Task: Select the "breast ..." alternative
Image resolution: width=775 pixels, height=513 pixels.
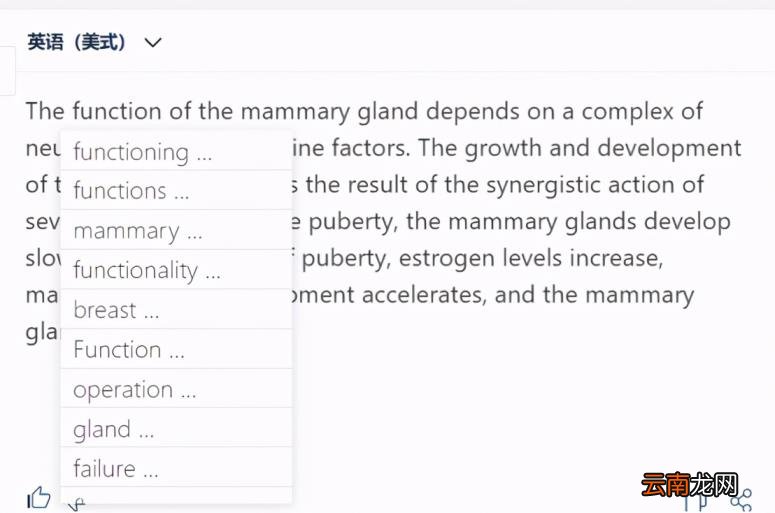Action: pos(176,309)
